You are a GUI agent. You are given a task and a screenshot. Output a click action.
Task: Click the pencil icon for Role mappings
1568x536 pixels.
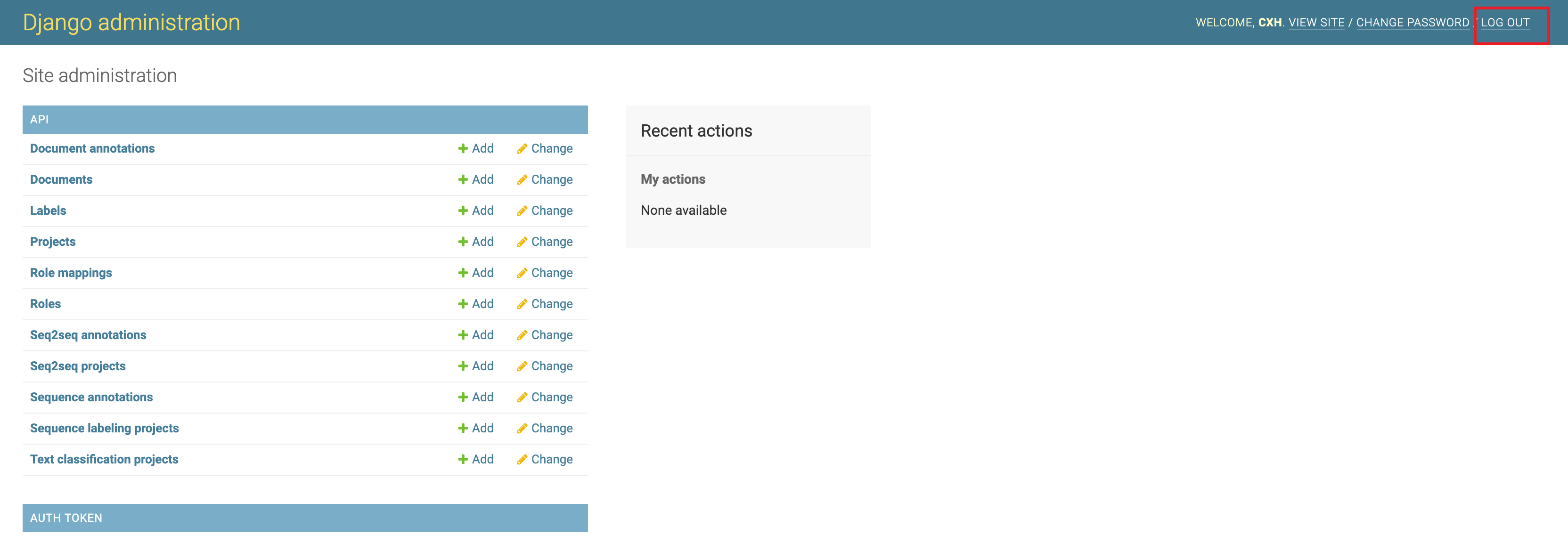[522, 273]
